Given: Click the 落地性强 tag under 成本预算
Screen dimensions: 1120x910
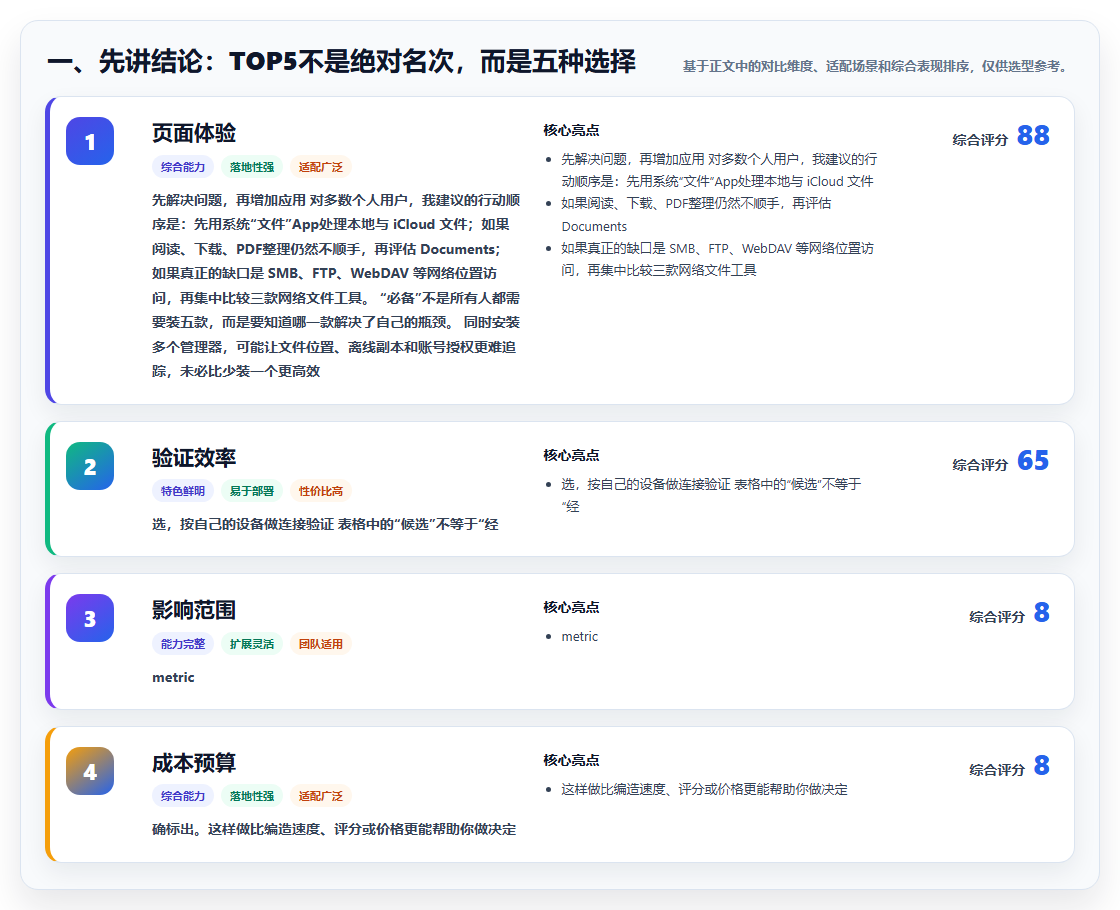Looking at the screenshot, I should pos(251,796).
